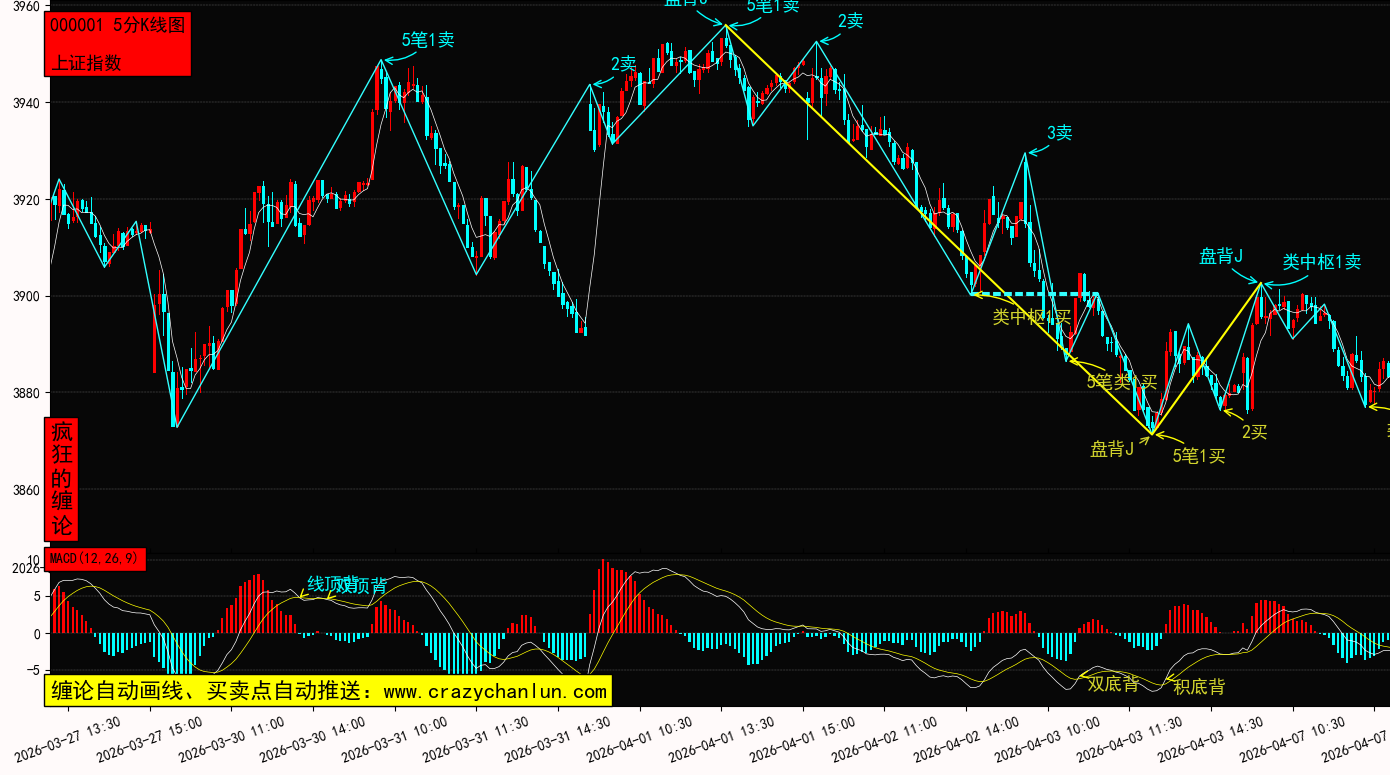Select the yellow 5笔1买 buy signal label
The height and width of the screenshot is (775, 1390).
click(1198, 456)
